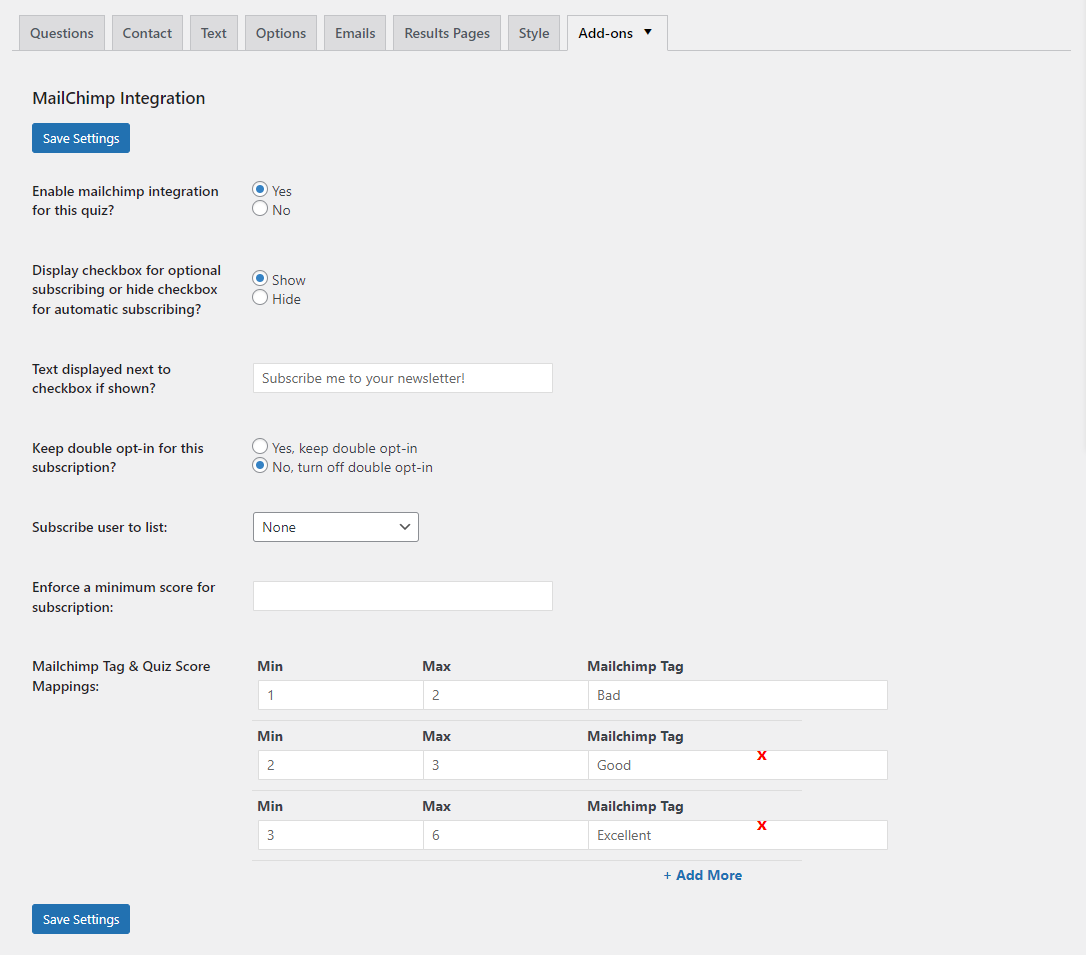The image size is (1086, 955).
Task: Click the Mailchimp Tag & Quiz Score Mappings label
Action: [x=121, y=676]
